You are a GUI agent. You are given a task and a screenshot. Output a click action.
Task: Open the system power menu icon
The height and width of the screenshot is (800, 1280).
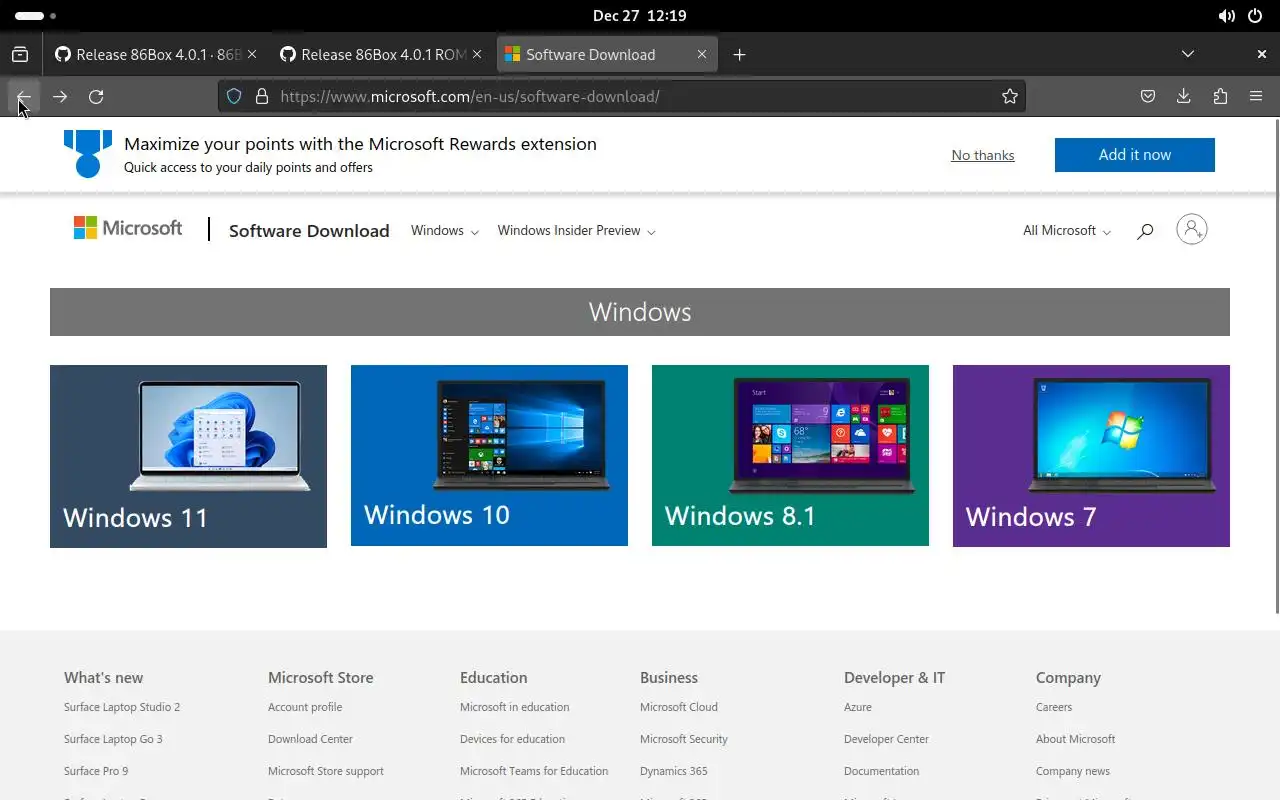coord(1255,16)
